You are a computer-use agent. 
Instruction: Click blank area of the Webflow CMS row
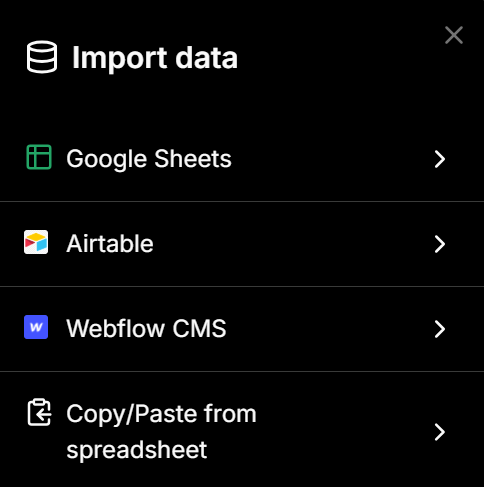330,329
